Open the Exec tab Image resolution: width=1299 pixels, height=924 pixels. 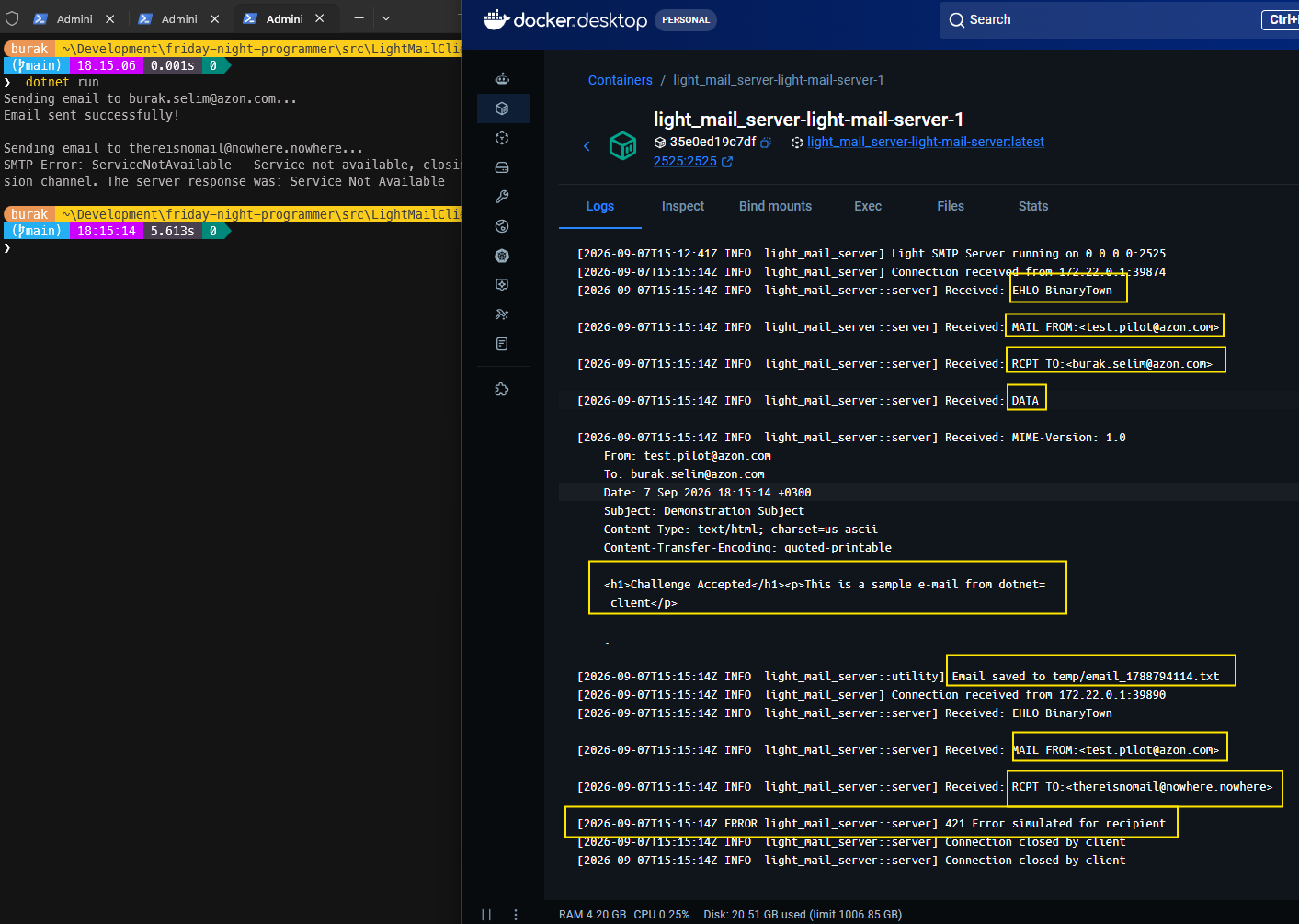(868, 206)
